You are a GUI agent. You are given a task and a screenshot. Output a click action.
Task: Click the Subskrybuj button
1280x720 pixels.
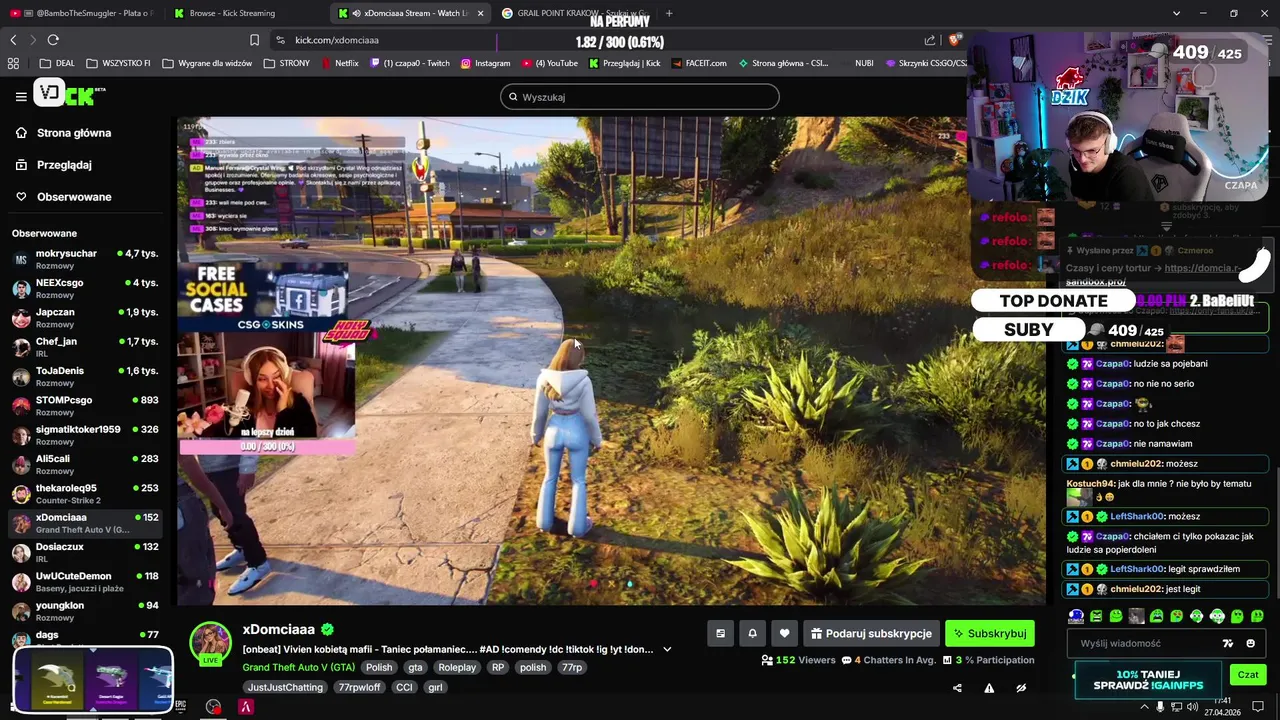point(990,633)
